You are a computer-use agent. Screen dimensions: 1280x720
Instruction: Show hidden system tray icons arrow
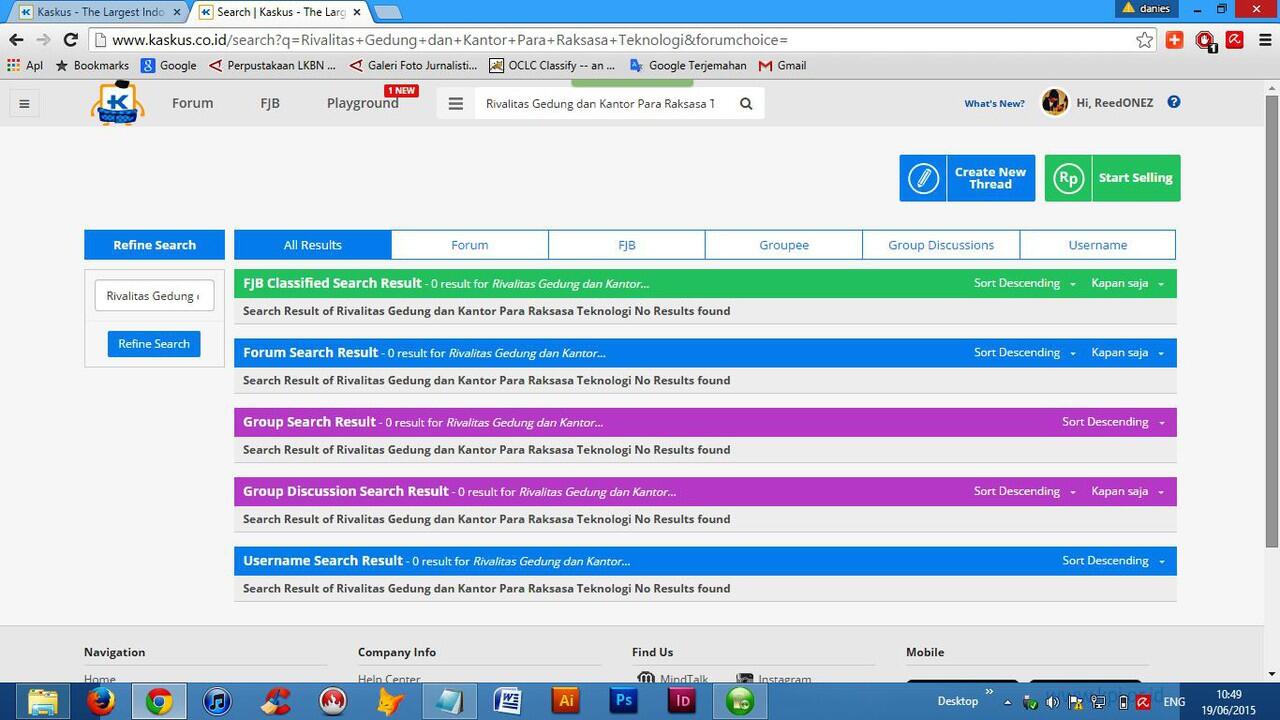[x=1007, y=702]
